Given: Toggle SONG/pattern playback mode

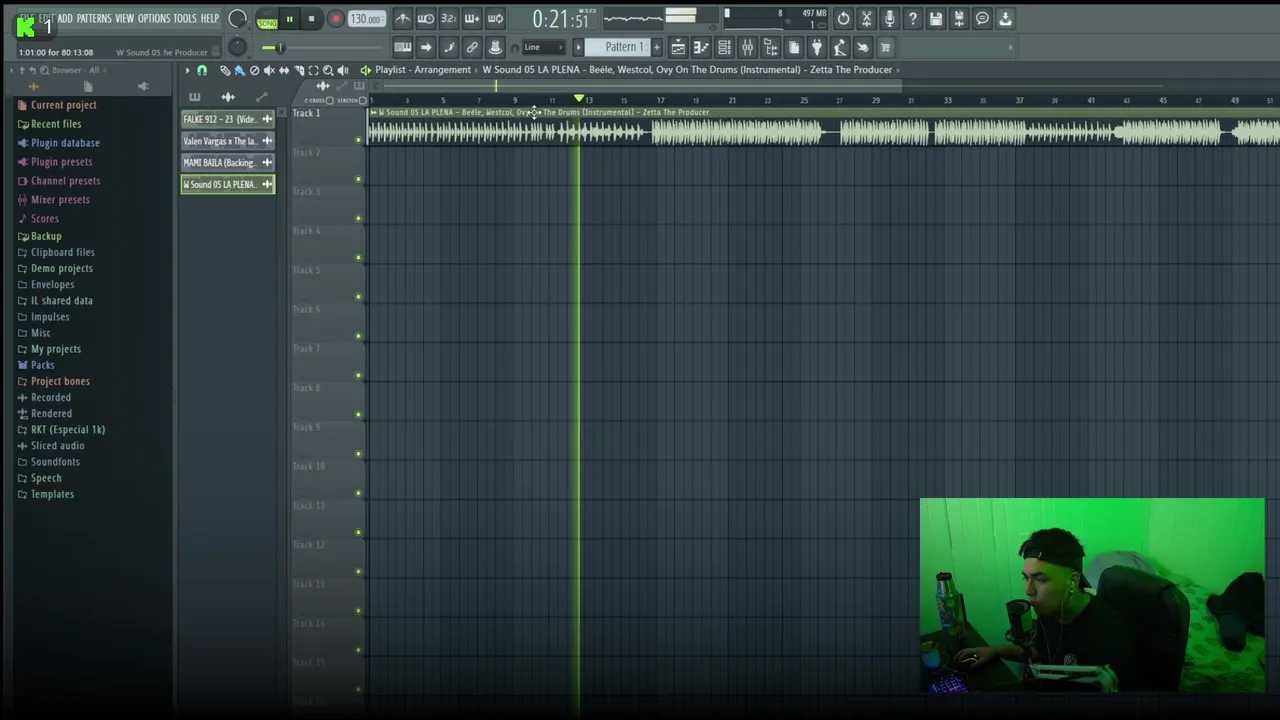Looking at the screenshot, I should pyautogui.click(x=267, y=19).
